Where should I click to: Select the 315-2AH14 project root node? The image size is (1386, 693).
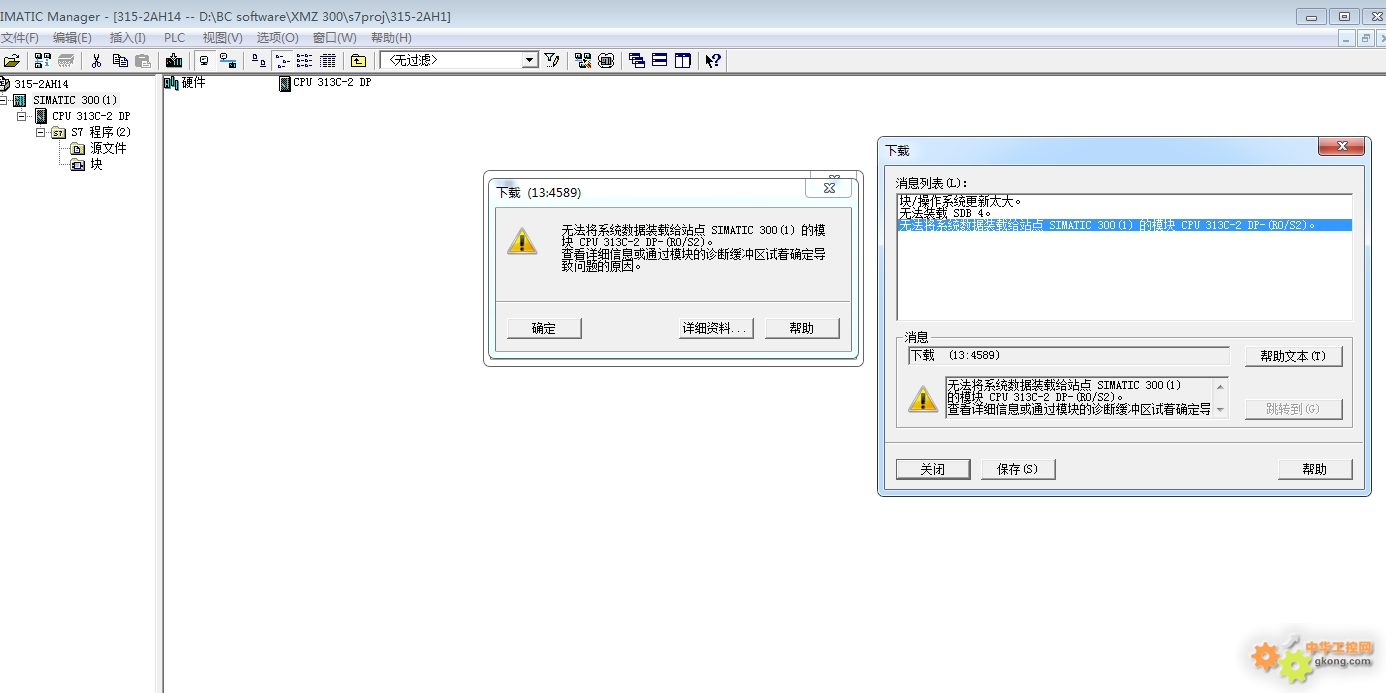[x=41, y=84]
